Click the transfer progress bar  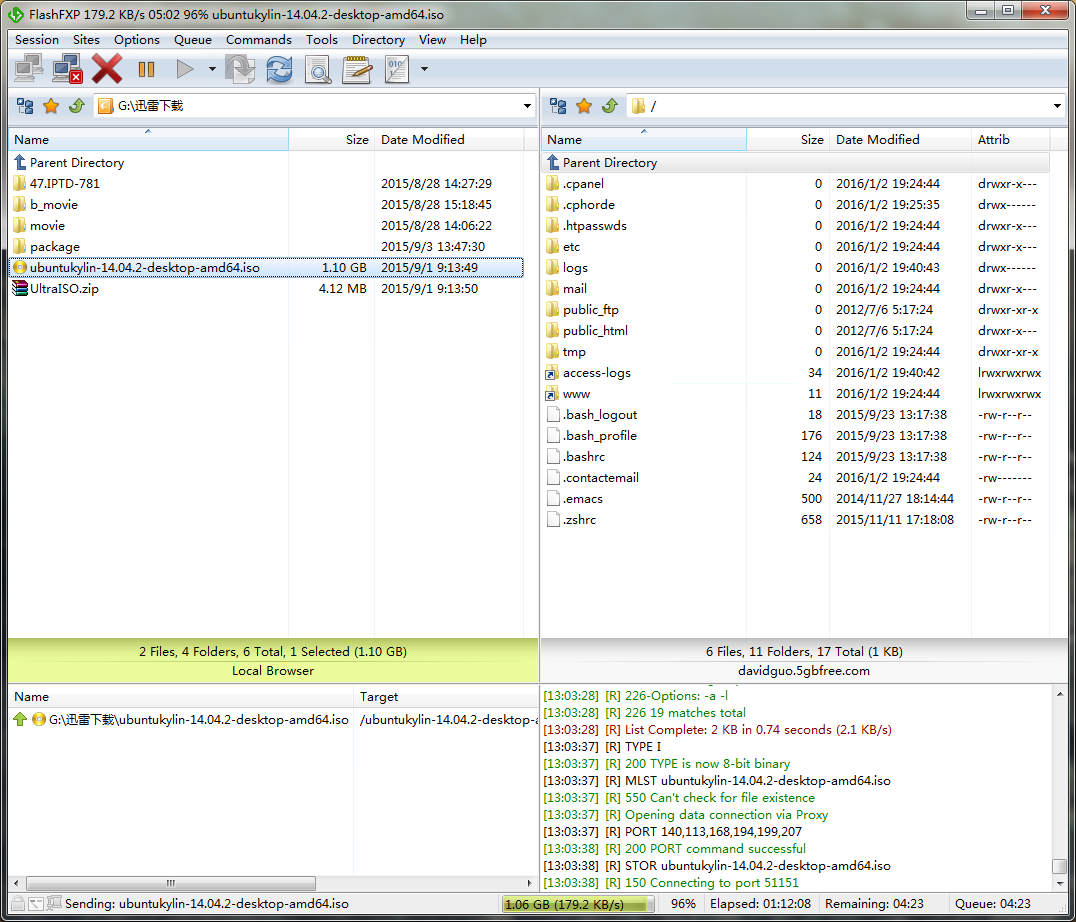coord(578,904)
